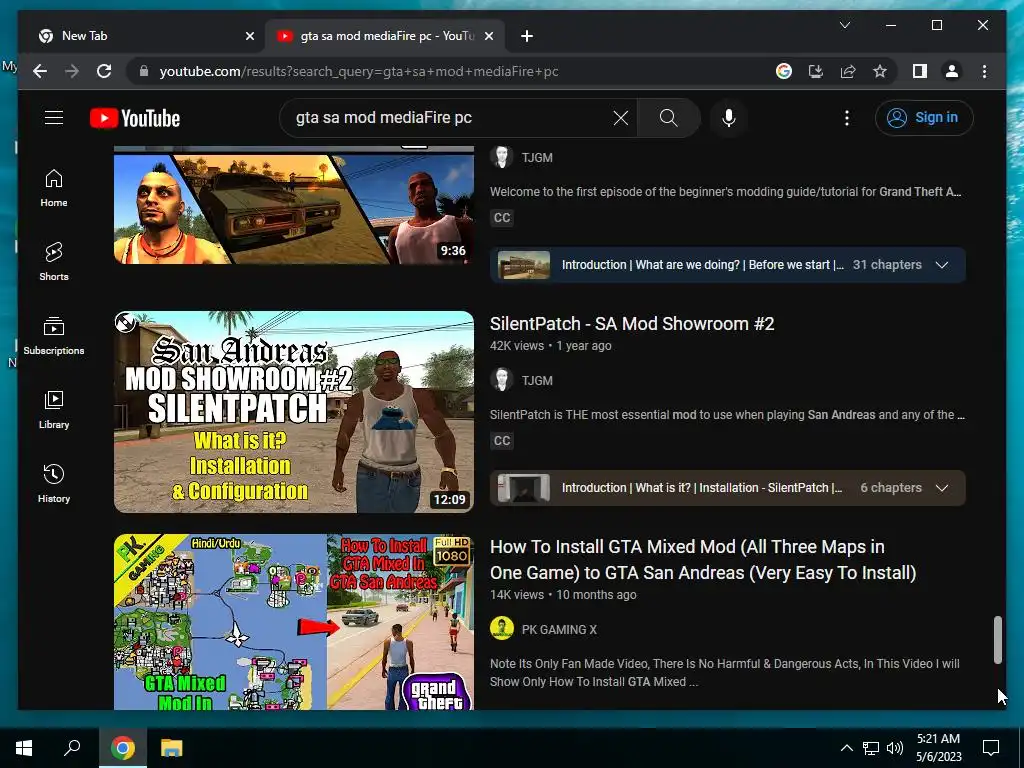The width and height of the screenshot is (1024, 768).
Task: Click the install app icon in the address bar
Action: [x=816, y=71]
